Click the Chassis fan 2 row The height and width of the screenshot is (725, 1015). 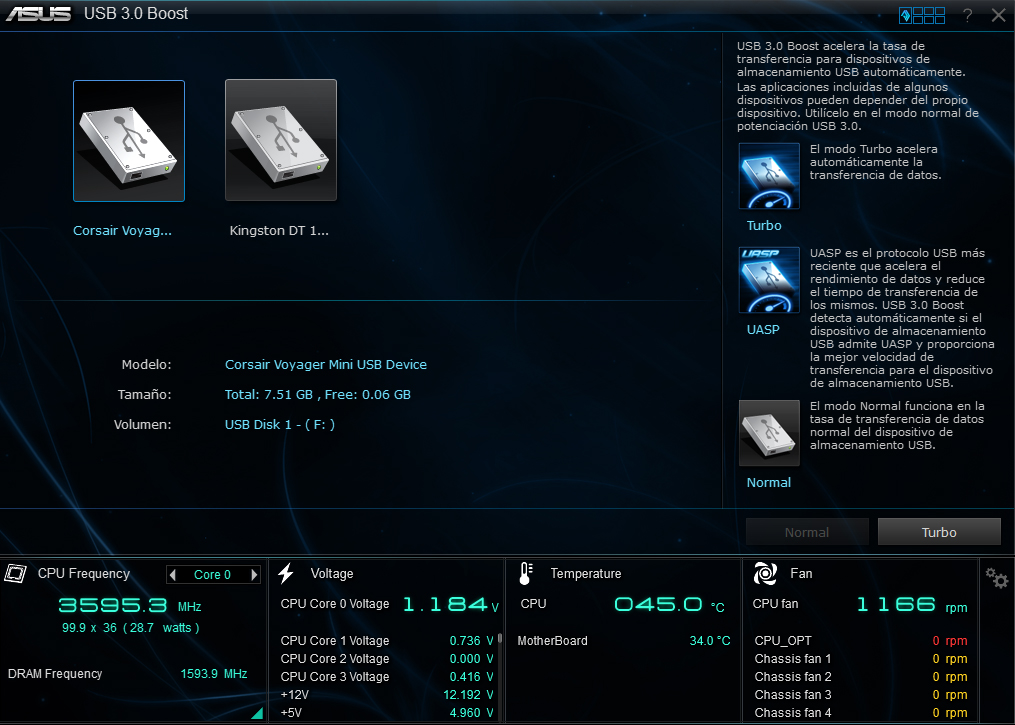point(861,677)
